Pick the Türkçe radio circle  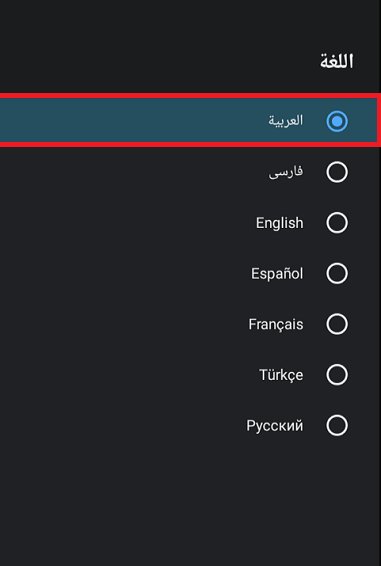[337, 375]
